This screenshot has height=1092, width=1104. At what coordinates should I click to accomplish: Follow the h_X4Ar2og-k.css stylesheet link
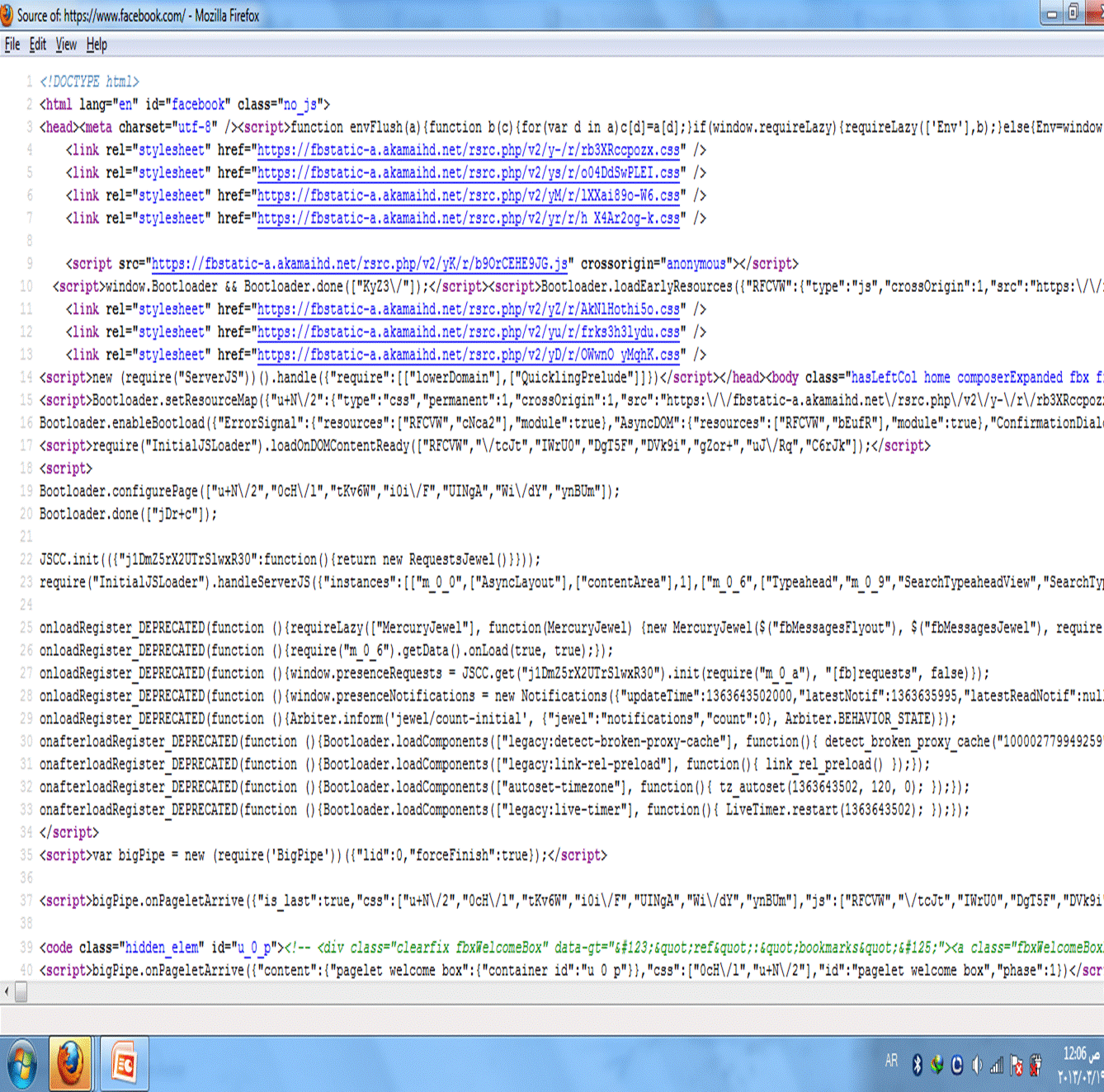(x=469, y=219)
